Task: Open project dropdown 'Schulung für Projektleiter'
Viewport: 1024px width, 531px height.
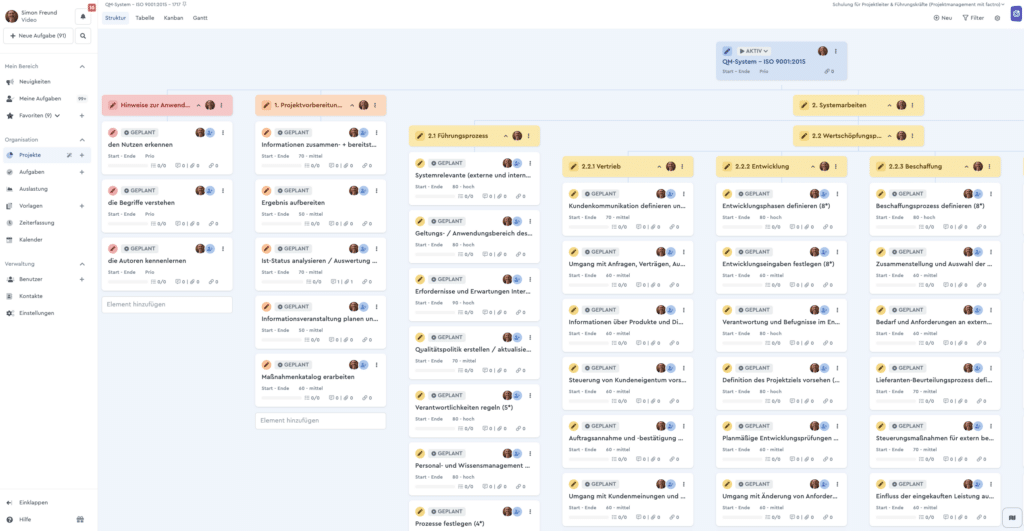Action: point(918,5)
